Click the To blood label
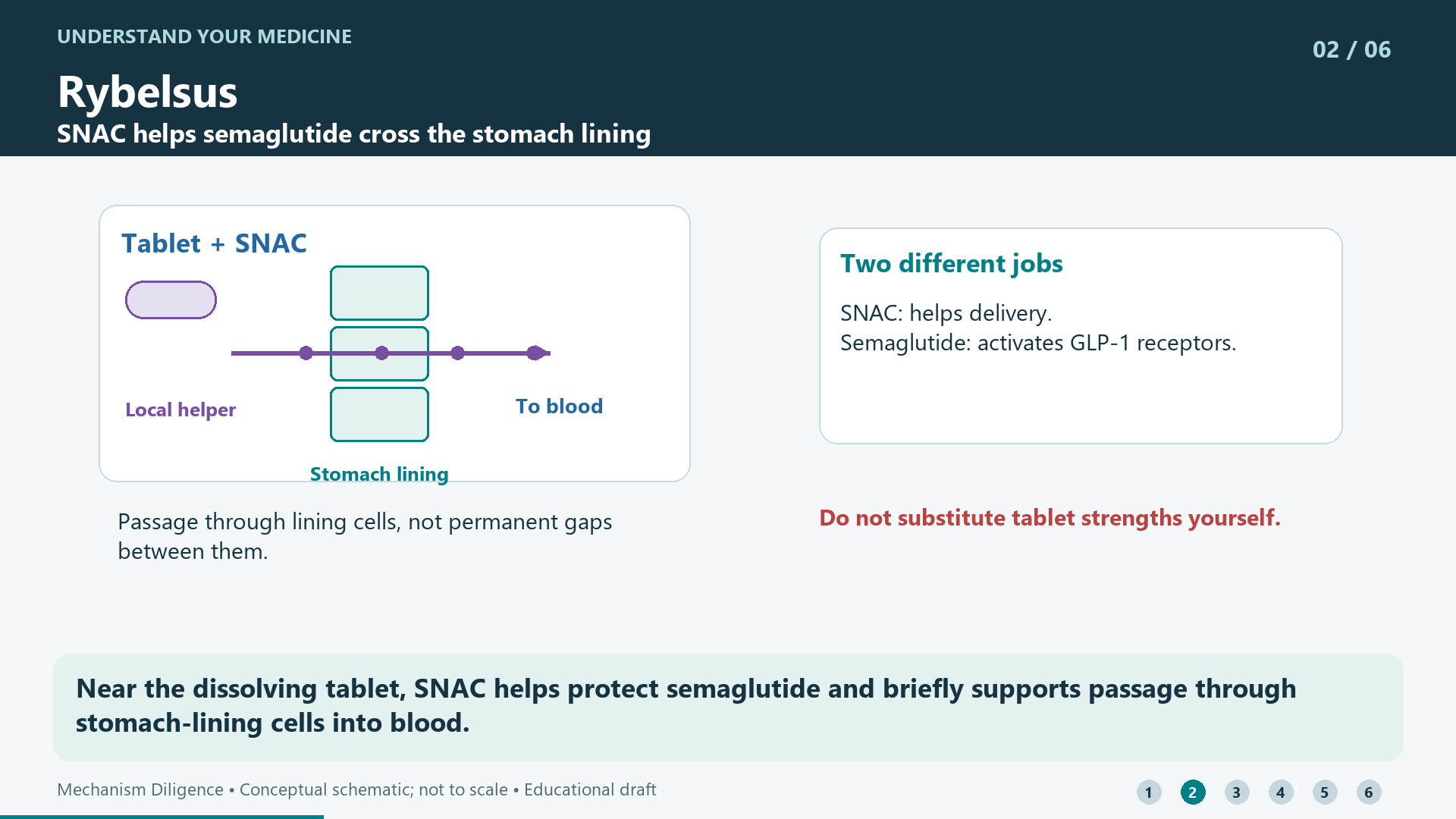This screenshot has width=1456, height=819. (x=560, y=406)
